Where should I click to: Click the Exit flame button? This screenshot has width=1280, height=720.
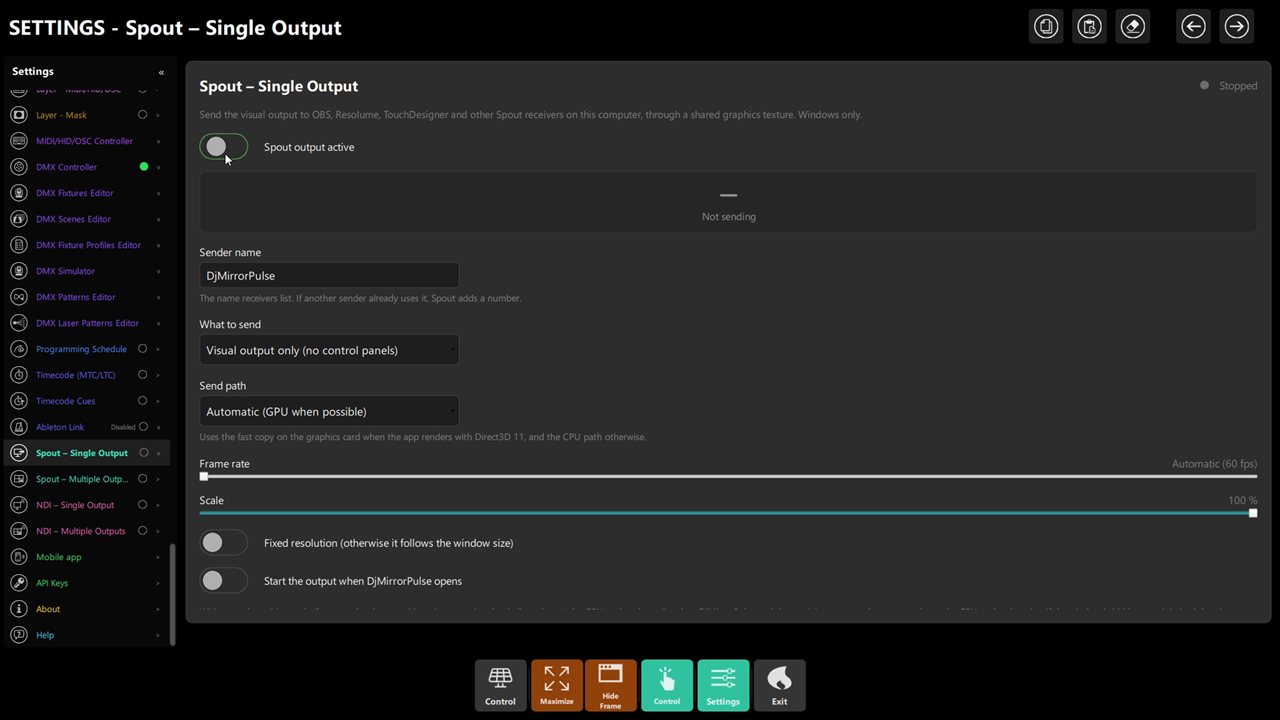(x=779, y=685)
